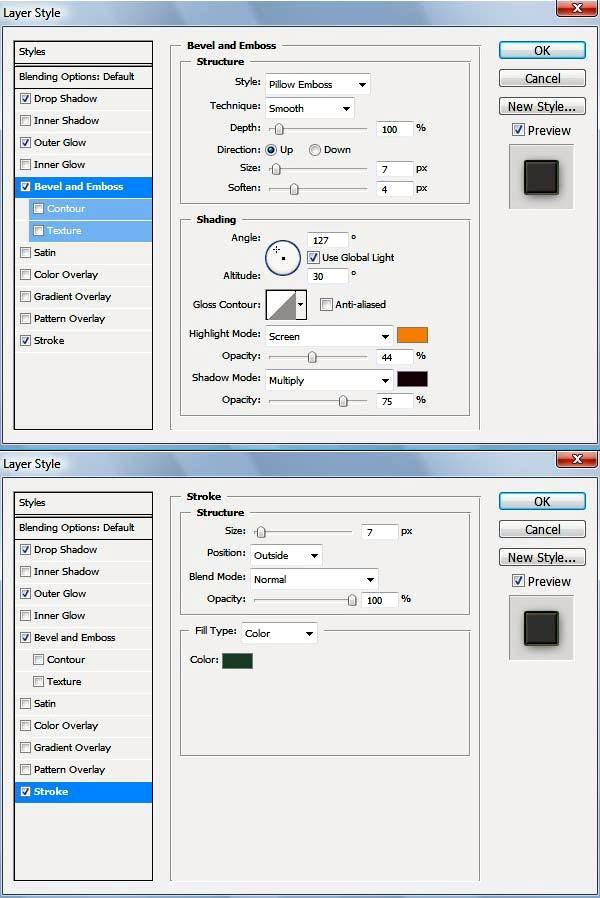The width and height of the screenshot is (600, 898).
Task: Click Cancel in the Bevel and Emboss dialog
Action: pyautogui.click(x=542, y=78)
